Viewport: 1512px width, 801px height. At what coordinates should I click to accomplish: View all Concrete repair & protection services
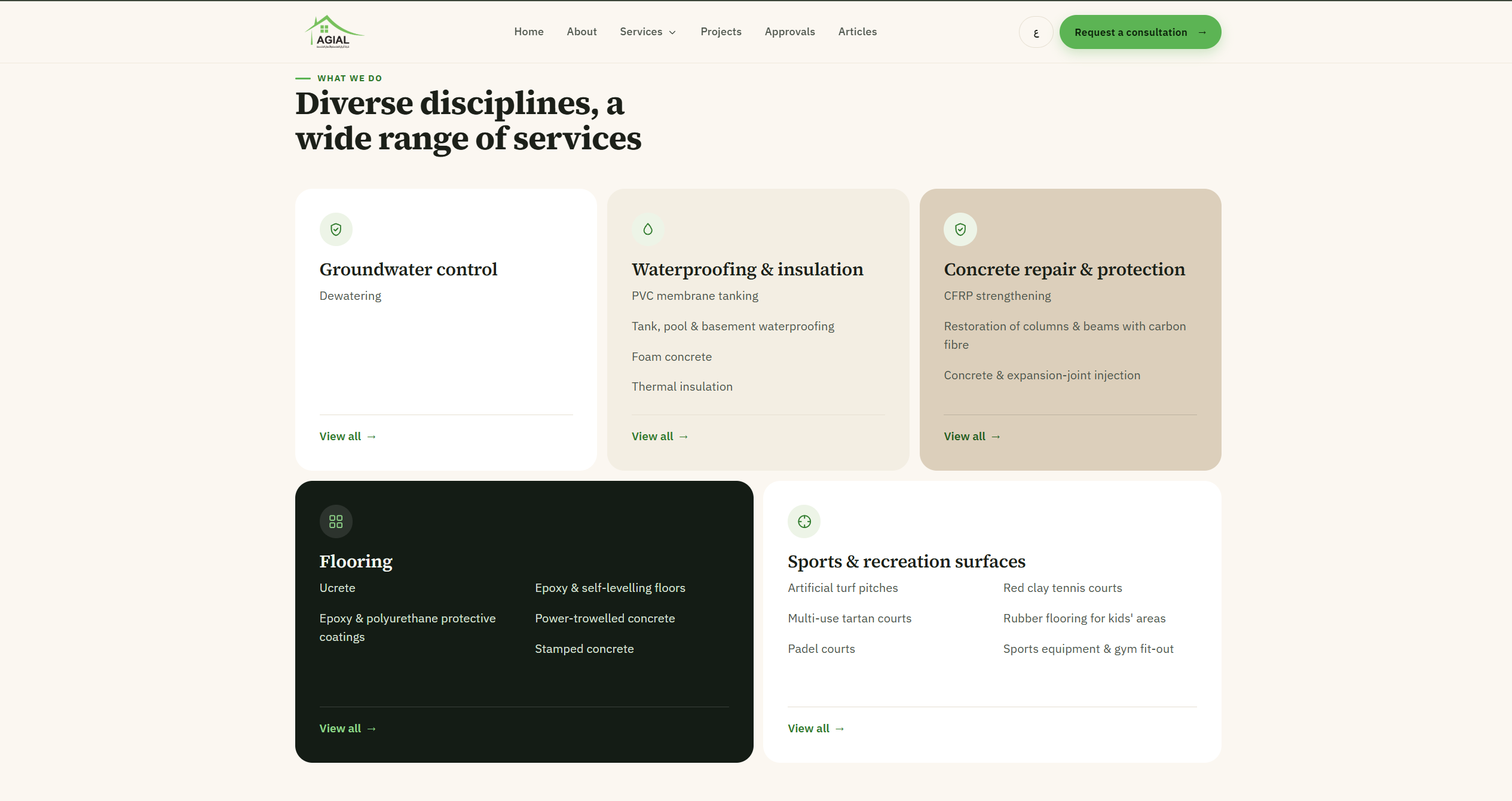[x=972, y=437]
